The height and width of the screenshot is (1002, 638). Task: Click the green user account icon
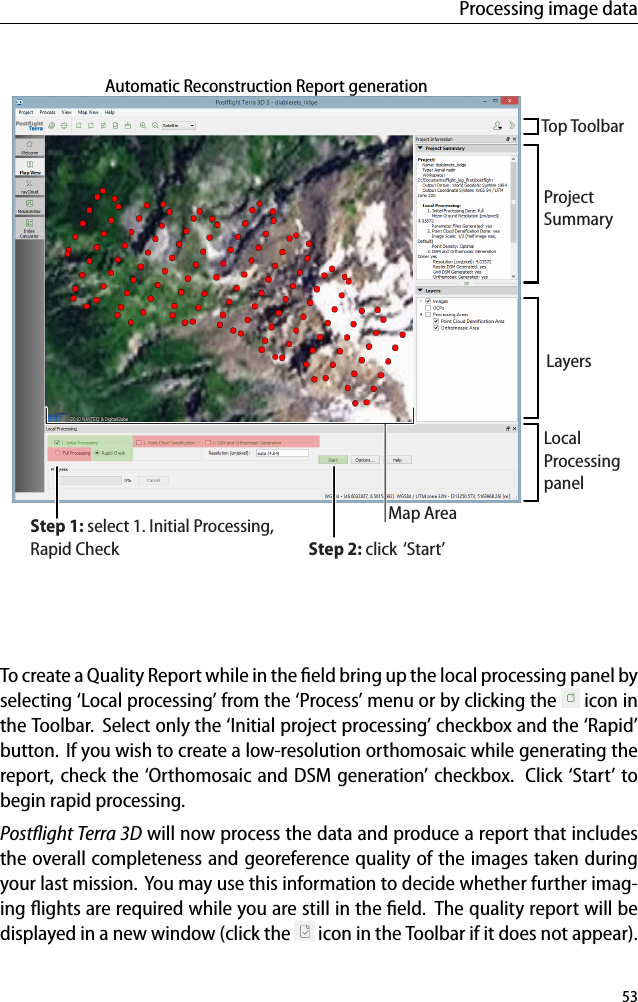click(497, 126)
